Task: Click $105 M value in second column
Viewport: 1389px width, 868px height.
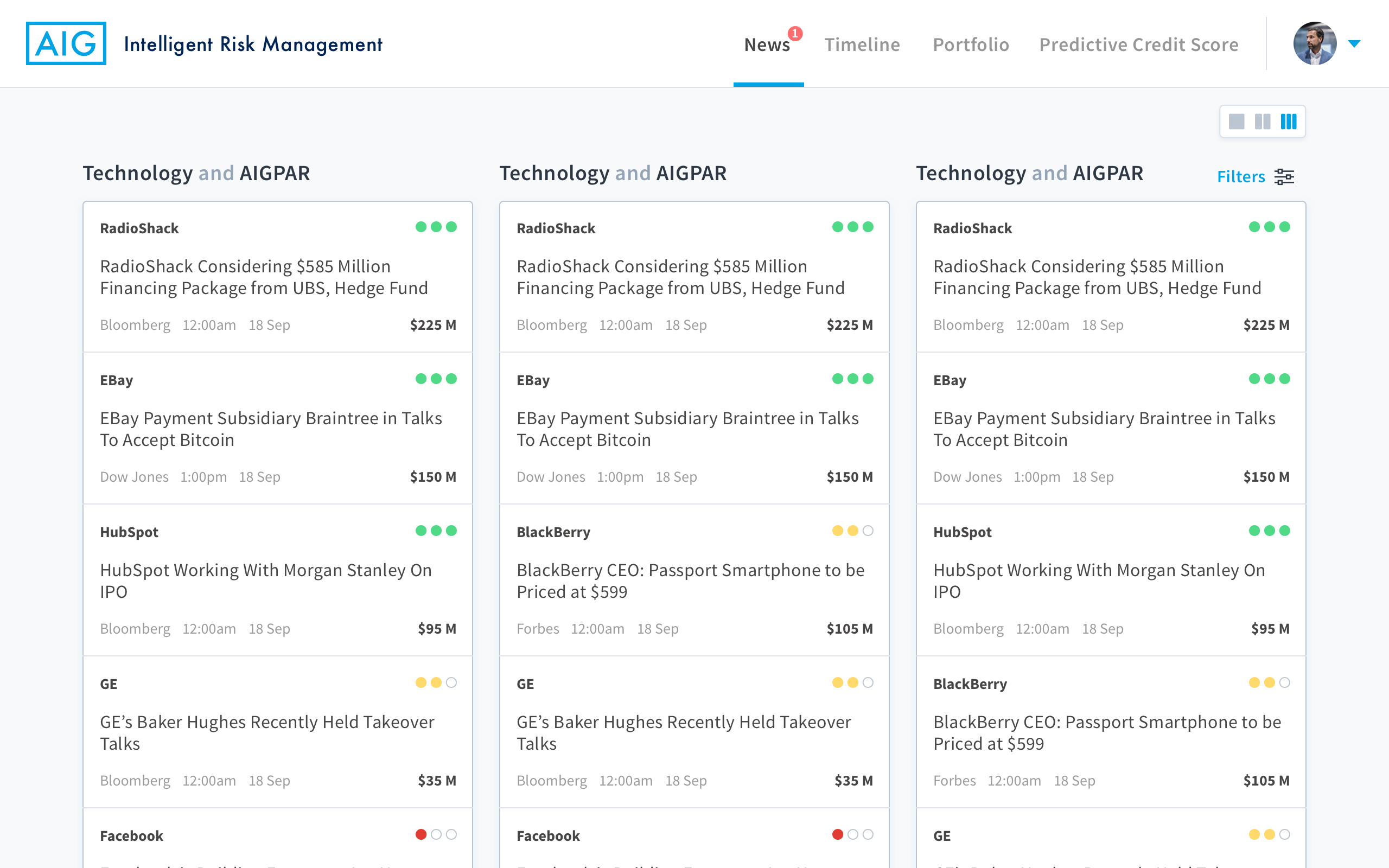Action: [x=850, y=629]
